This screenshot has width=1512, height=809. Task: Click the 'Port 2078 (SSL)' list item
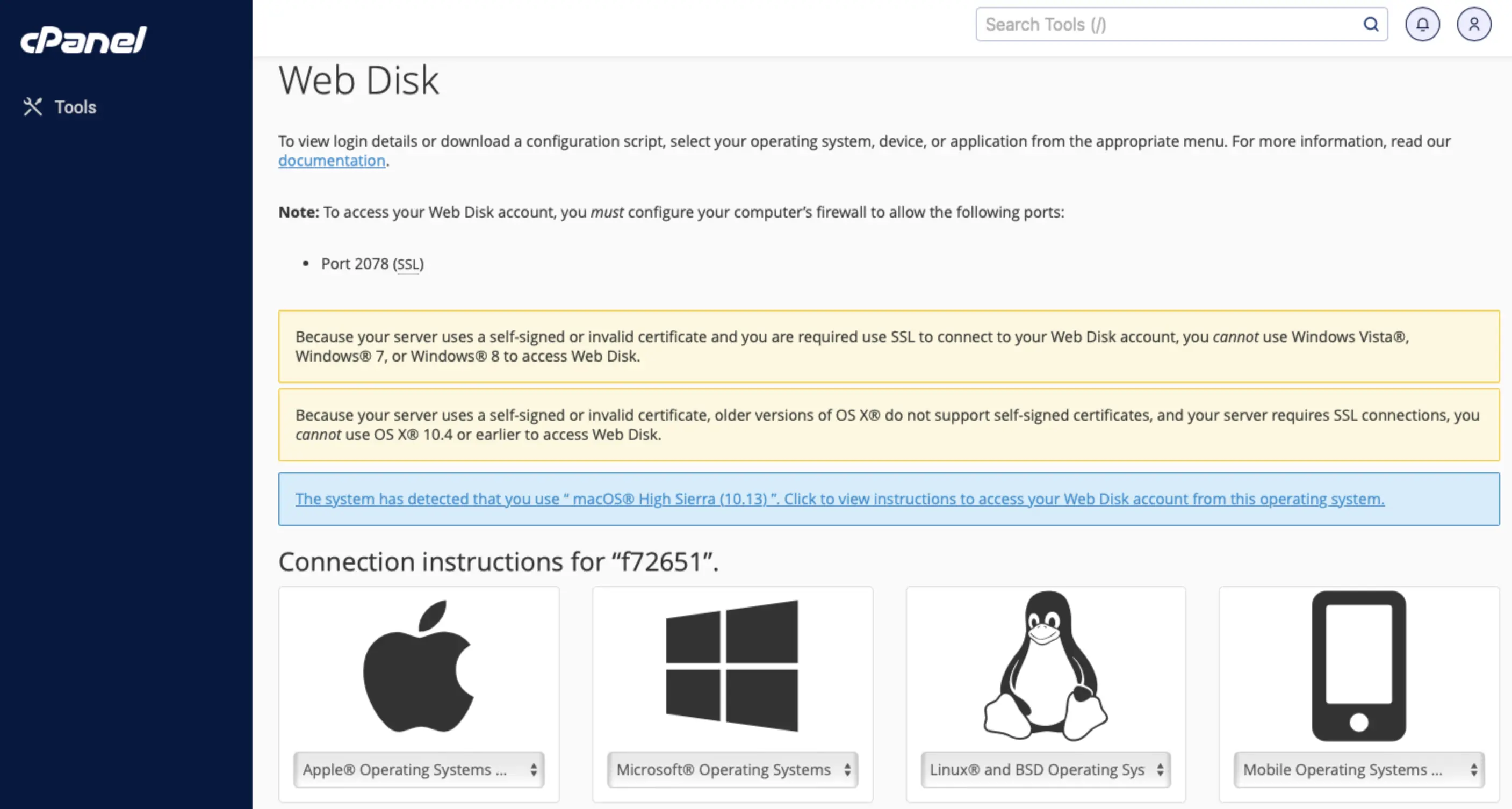372,264
